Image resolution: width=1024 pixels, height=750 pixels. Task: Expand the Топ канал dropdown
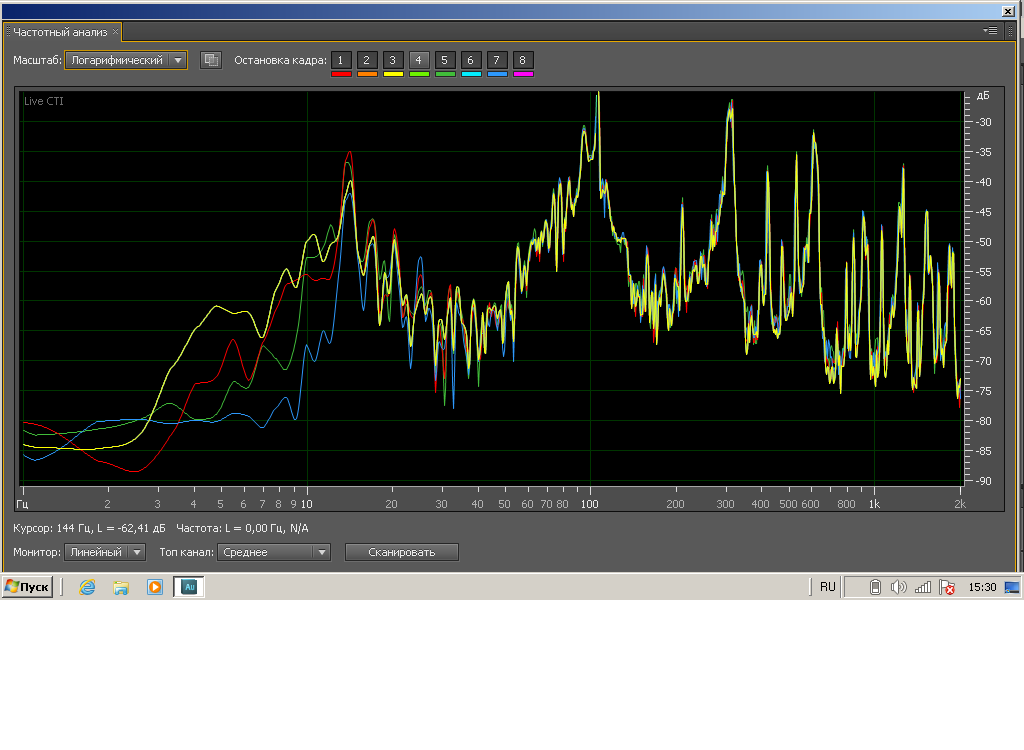pyautogui.click(x=273, y=552)
